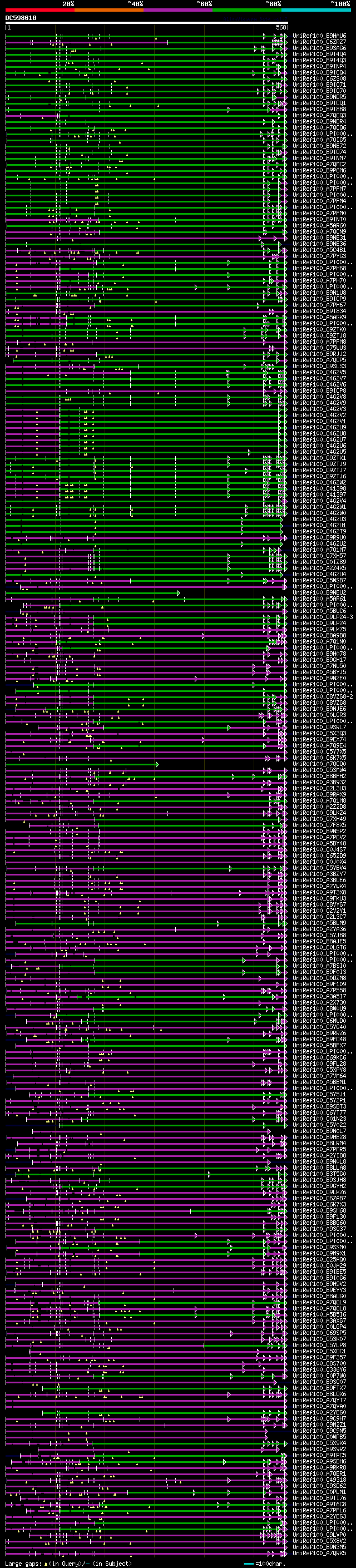Select the UniRef100_Q41398 label

(319, 489)
